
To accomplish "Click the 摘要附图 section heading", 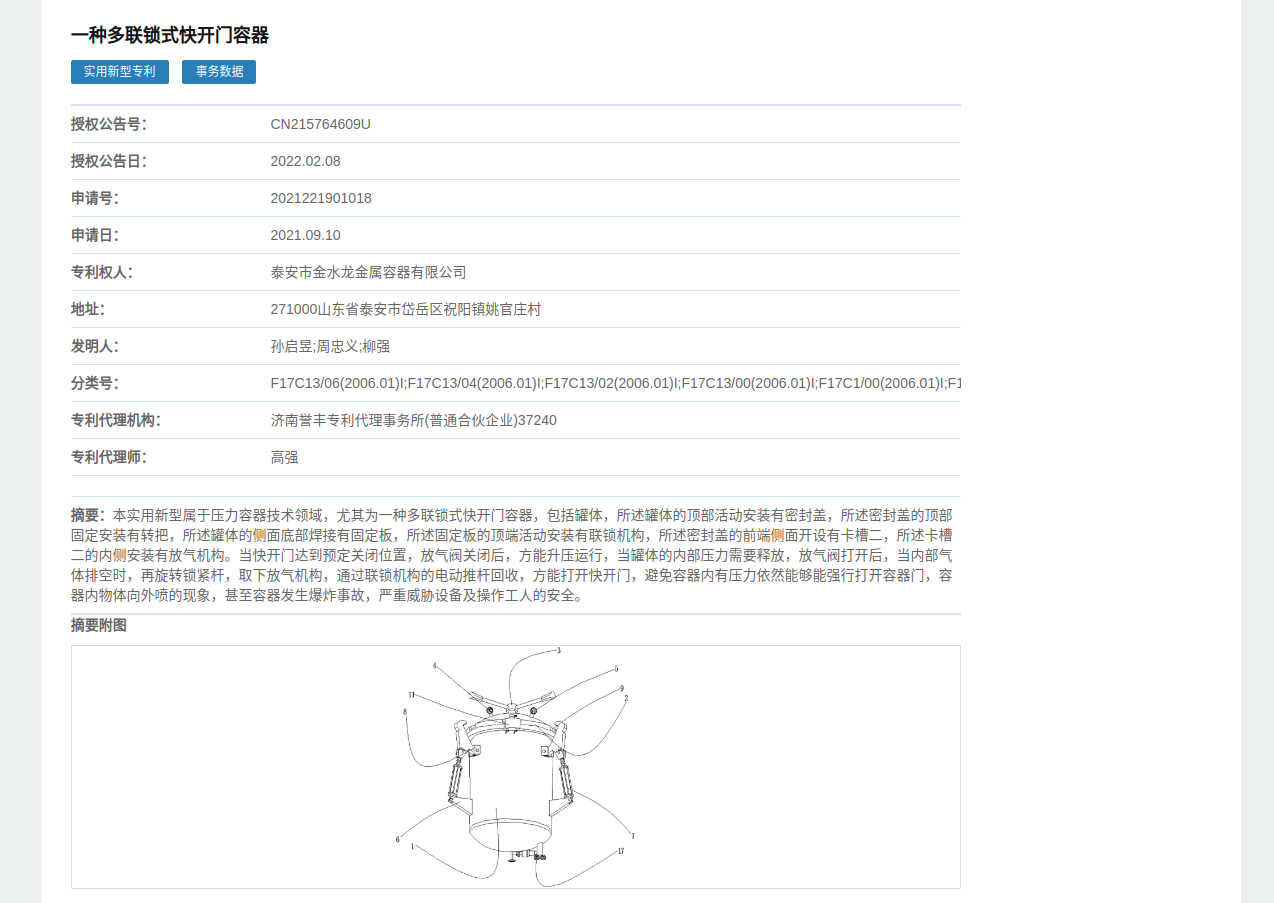I will click(x=99, y=626).
